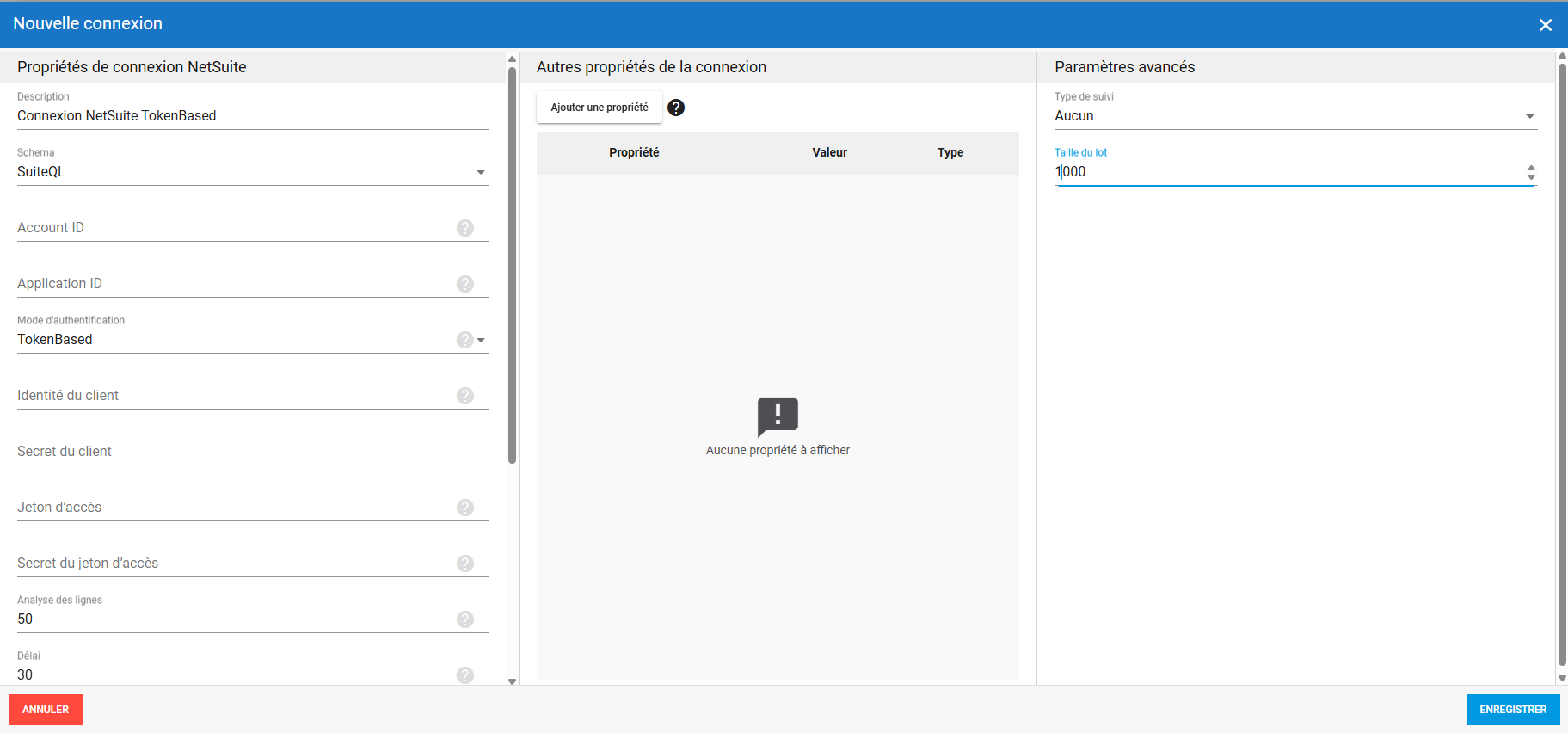Show help for Secret du jeton d'accès

coord(465,564)
